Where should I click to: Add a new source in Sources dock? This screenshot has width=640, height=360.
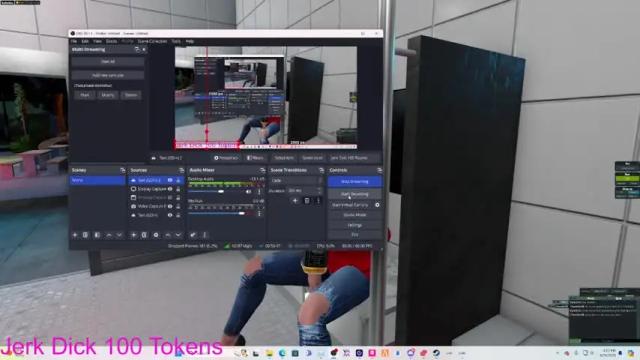pos(133,235)
